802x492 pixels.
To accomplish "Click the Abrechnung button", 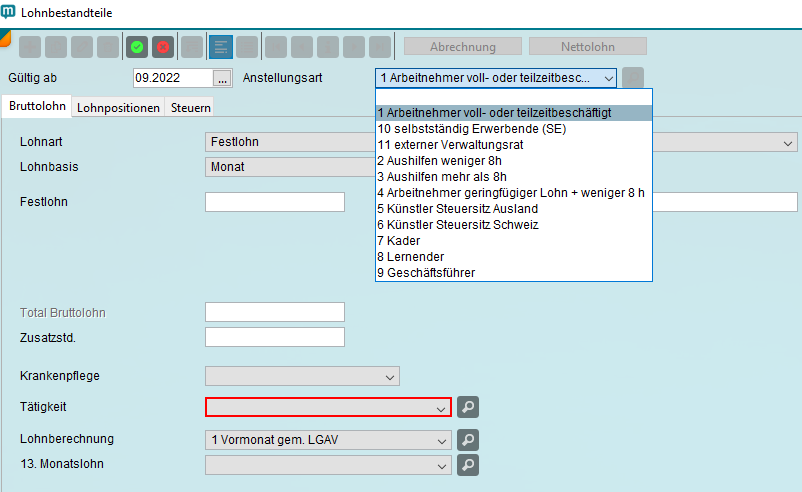I will pos(463,47).
